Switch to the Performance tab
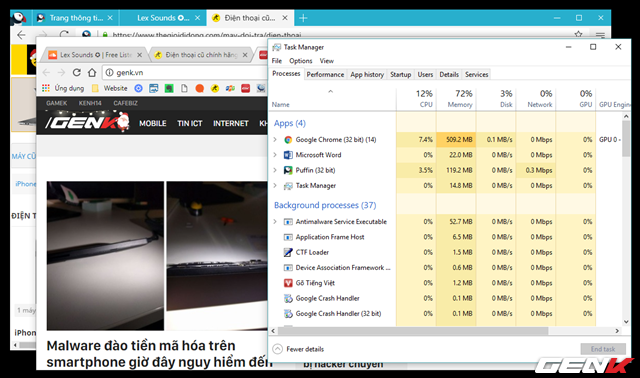 coord(325,74)
